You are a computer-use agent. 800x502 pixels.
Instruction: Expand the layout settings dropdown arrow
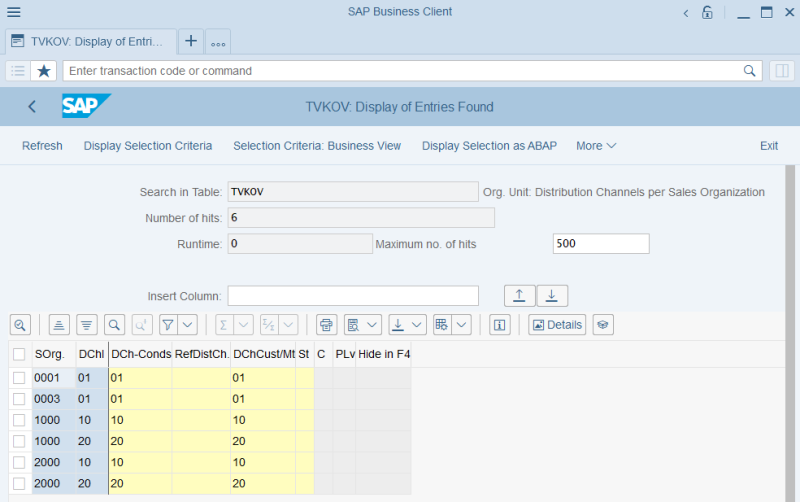point(460,325)
